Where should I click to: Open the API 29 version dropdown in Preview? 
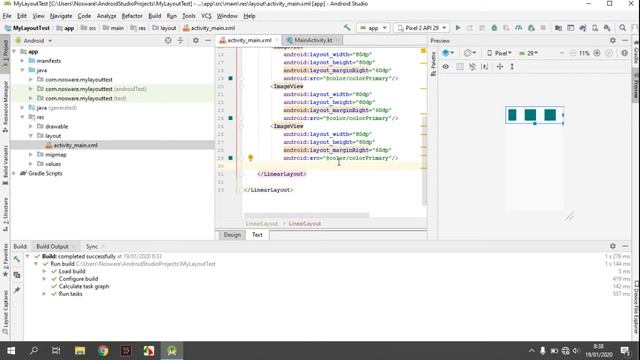[528, 53]
